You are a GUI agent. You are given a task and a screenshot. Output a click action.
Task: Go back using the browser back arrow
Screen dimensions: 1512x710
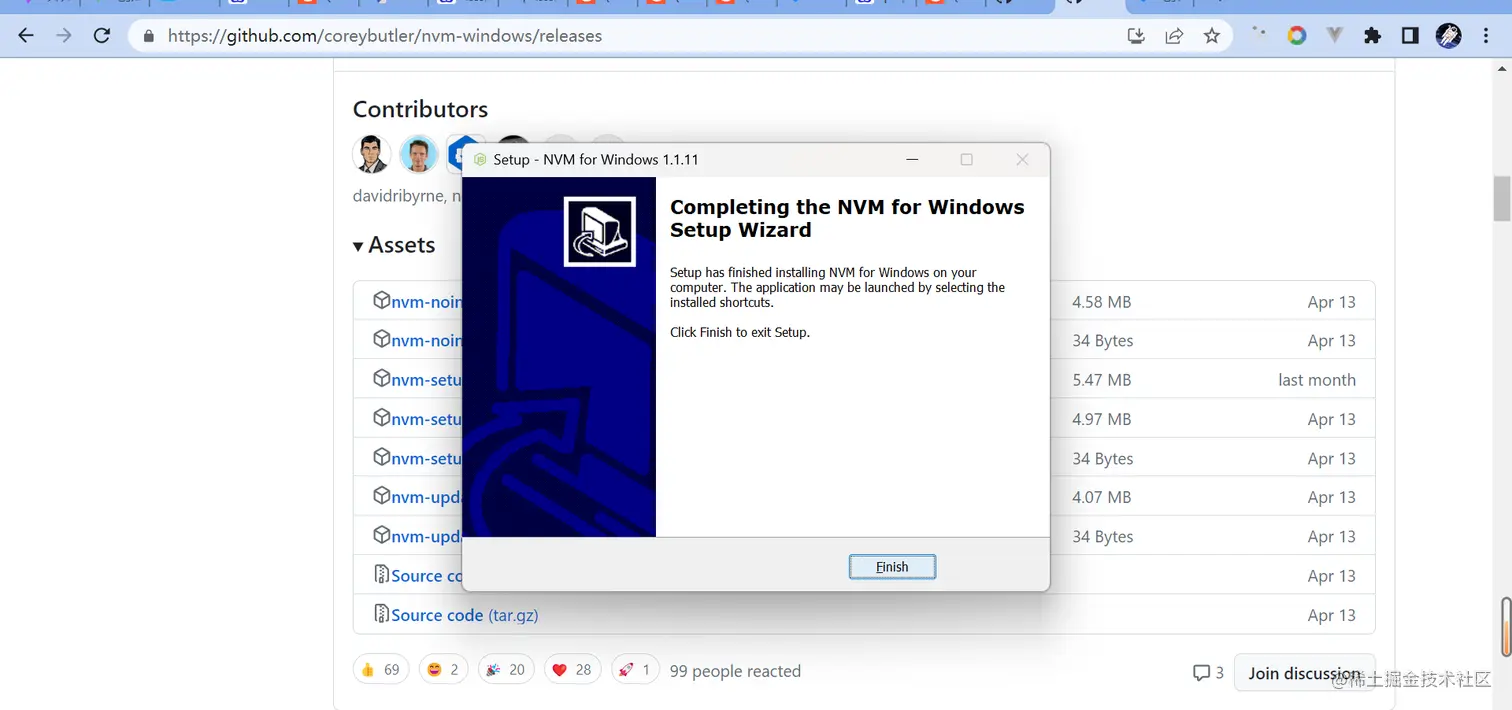(27, 36)
